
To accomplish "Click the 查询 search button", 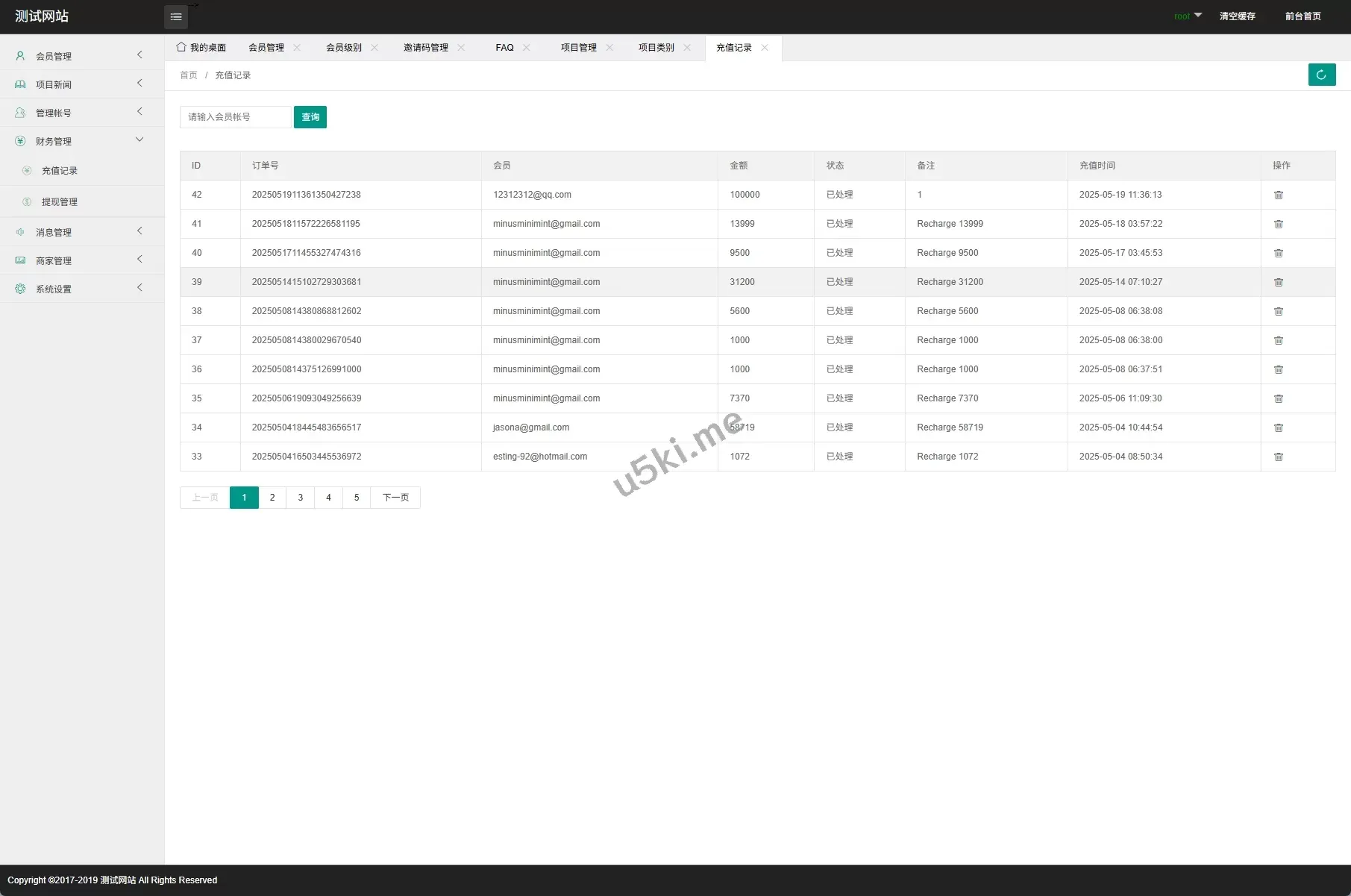I will pos(310,117).
